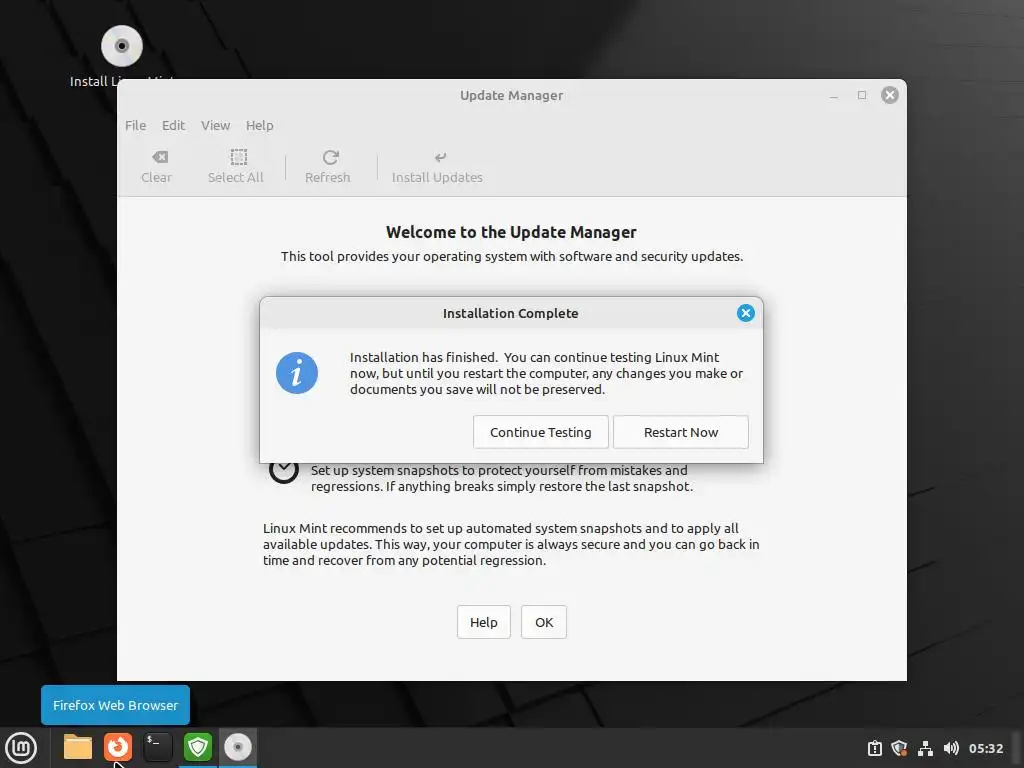The height and width of the screenshot is (768, 1024).
Task: Close the Update Manager window
Action: pos(889,95)
